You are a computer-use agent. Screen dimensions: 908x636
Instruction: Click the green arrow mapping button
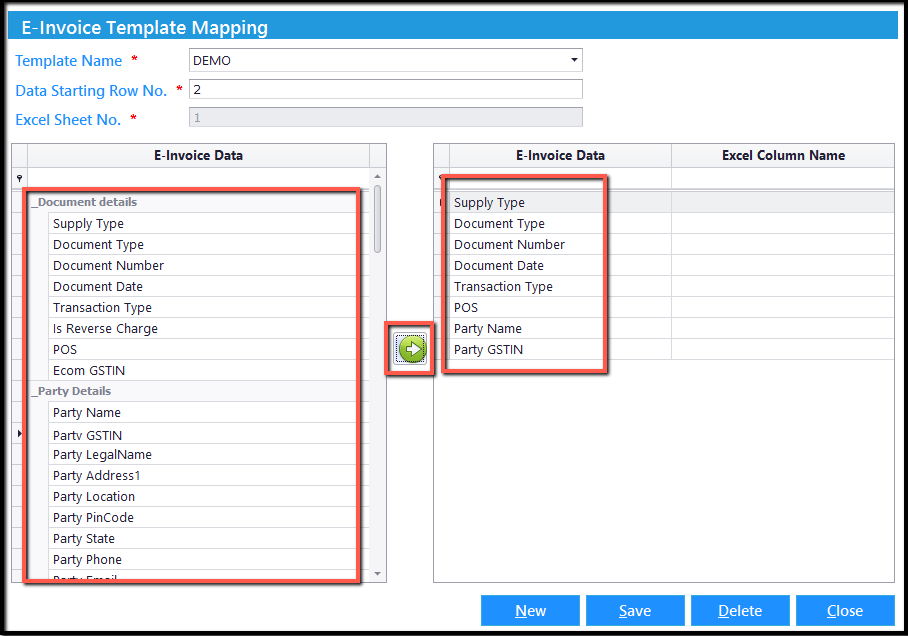410,348
